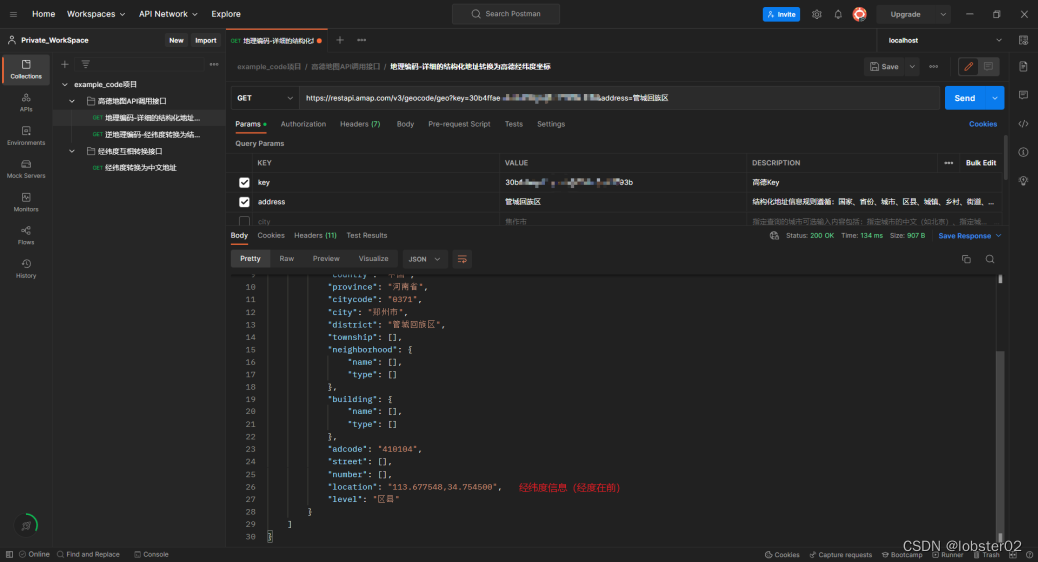Uncheck the key query parameter
The width and height of the screenshot is (1038, 562).
pos(244,182)
